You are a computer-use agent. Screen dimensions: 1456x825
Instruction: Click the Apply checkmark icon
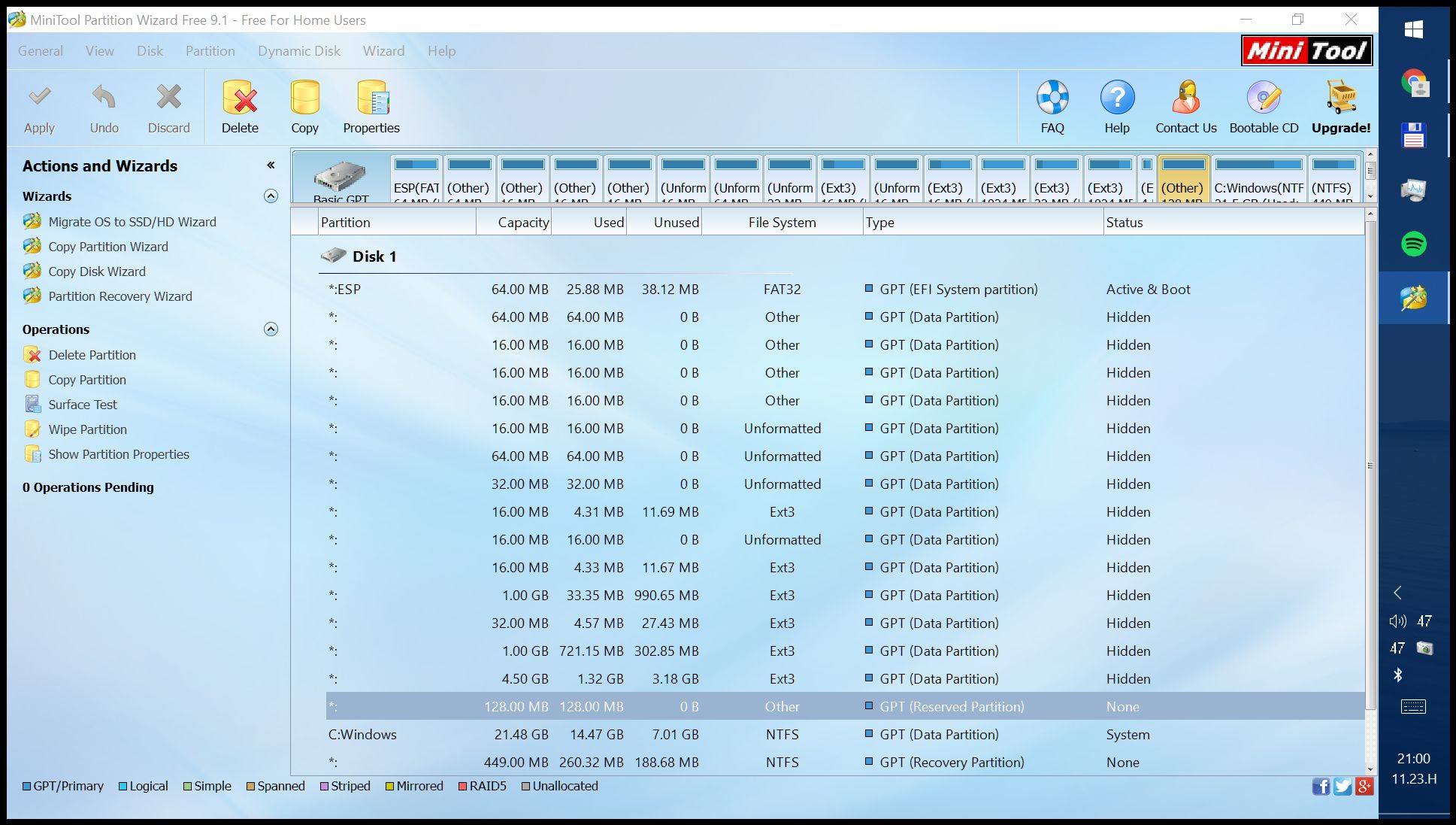tap(39, 97)
